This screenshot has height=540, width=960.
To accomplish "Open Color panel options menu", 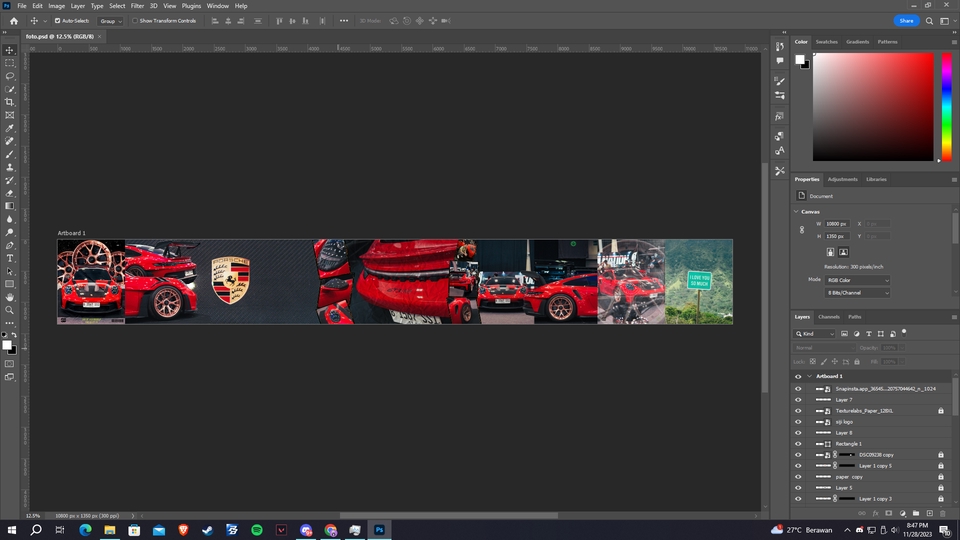I will tap(954, 42).
